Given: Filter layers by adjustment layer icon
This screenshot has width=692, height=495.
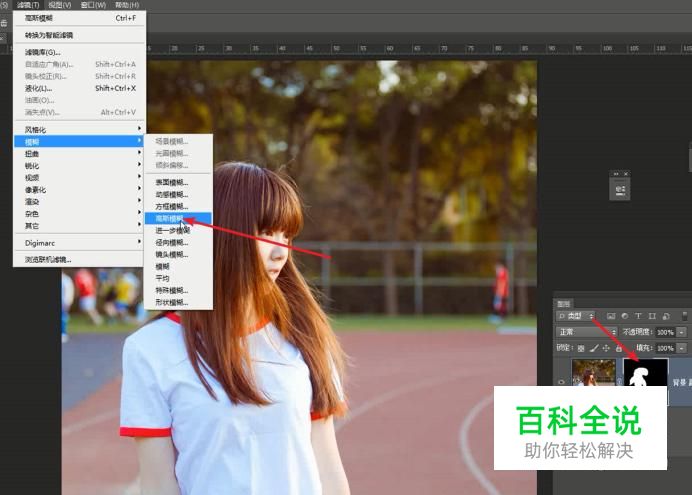Looking at the screenshot, I should [624, 316].
